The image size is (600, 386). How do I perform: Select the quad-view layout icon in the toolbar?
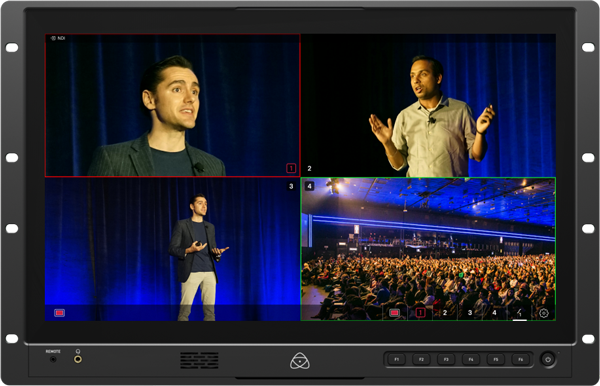point(520,313)
